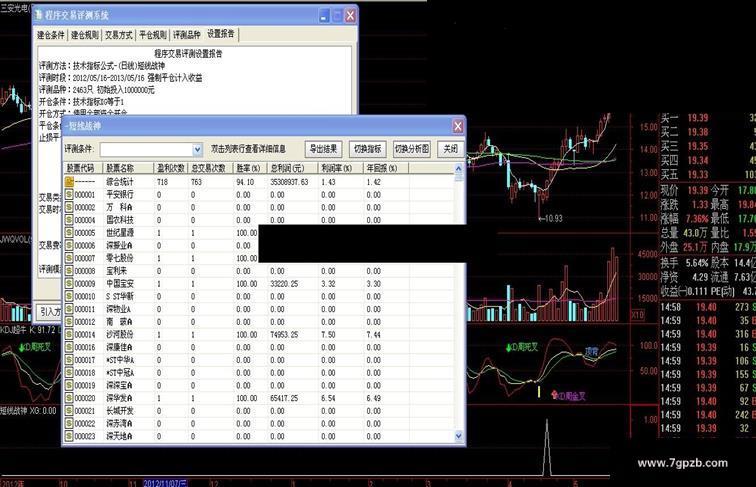Click the S icon for stock 000011

coord(69,309)
